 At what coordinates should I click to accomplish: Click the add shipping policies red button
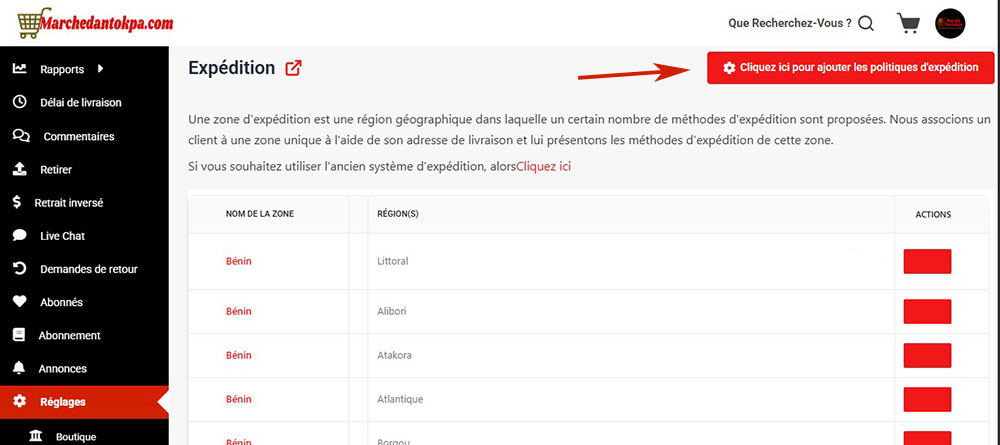point(849,68)
